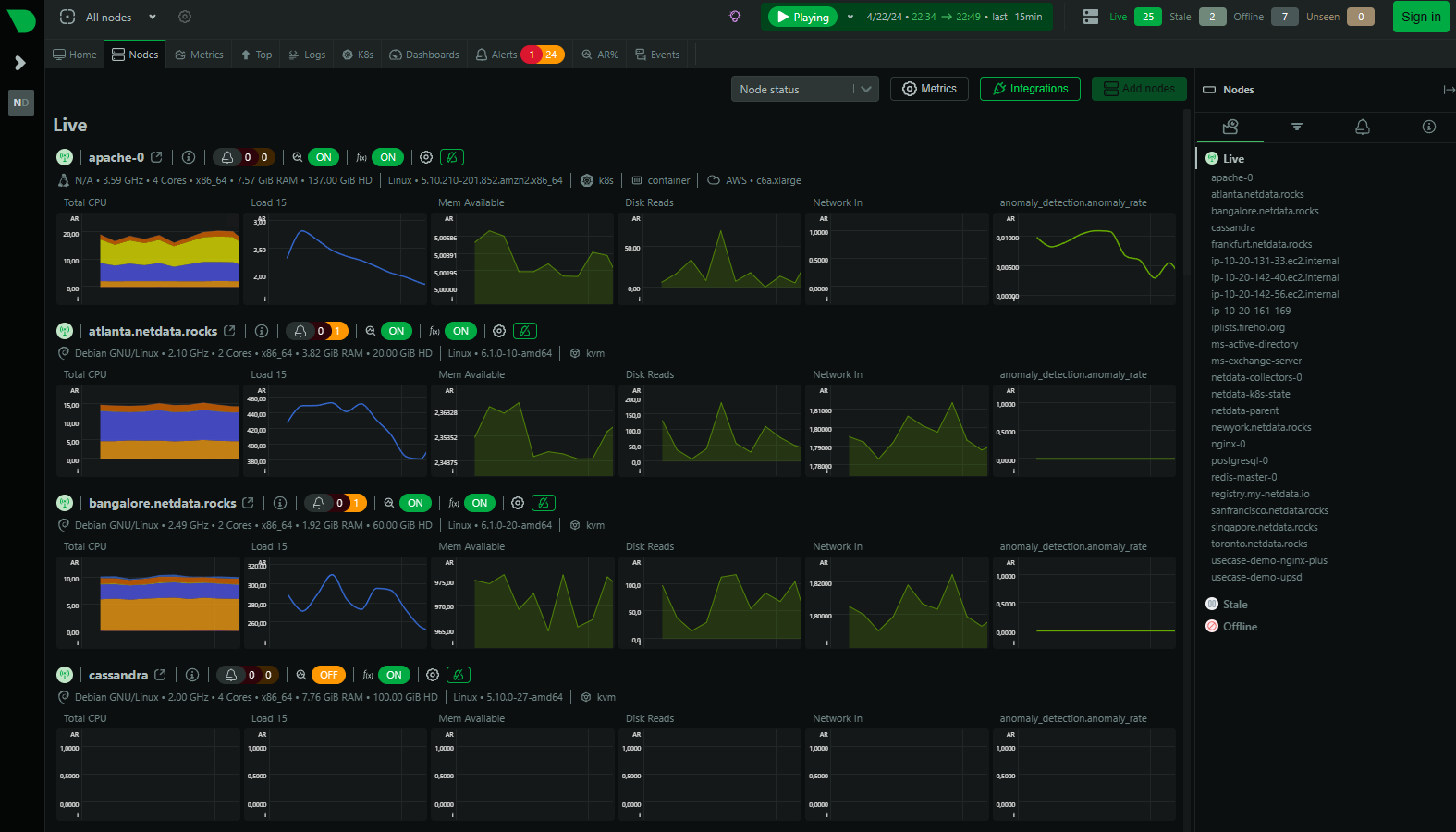The image size is (1456, 832).
Task: Open the K8s tab
Action: (x=358, y=55)
